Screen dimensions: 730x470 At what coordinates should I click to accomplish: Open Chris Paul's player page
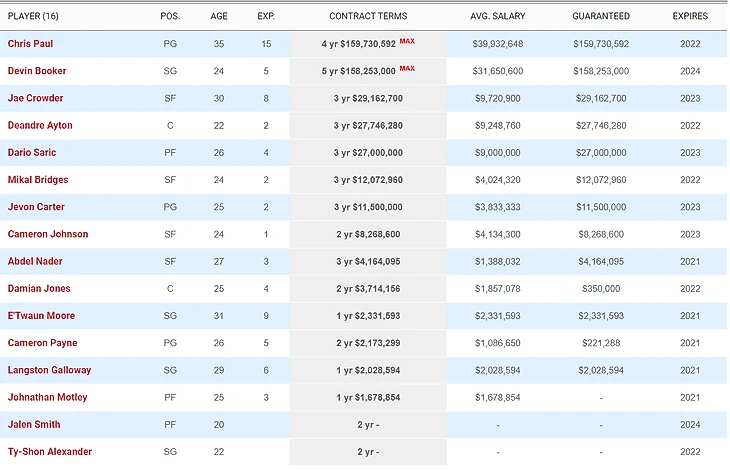pos(31,44)
